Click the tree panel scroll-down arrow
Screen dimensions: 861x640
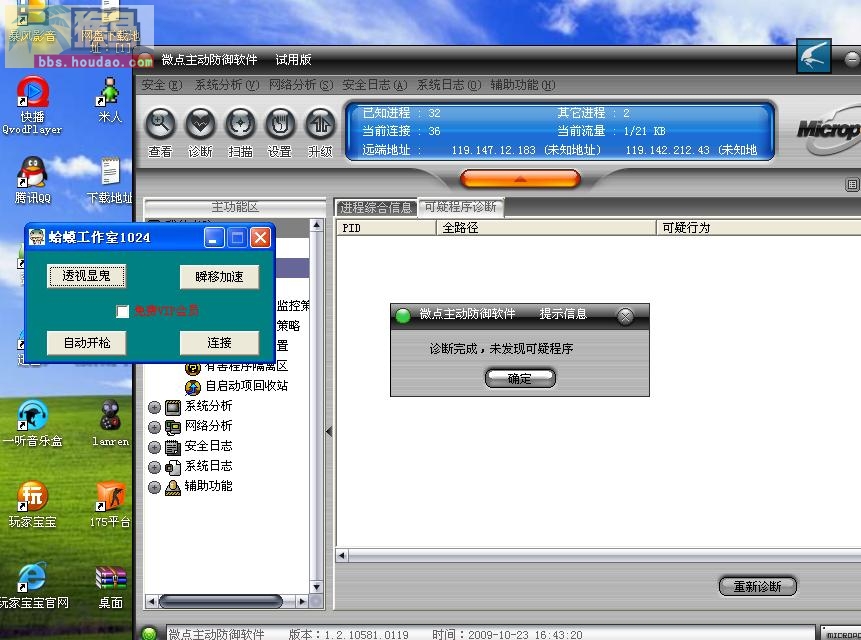coord(316,587)
